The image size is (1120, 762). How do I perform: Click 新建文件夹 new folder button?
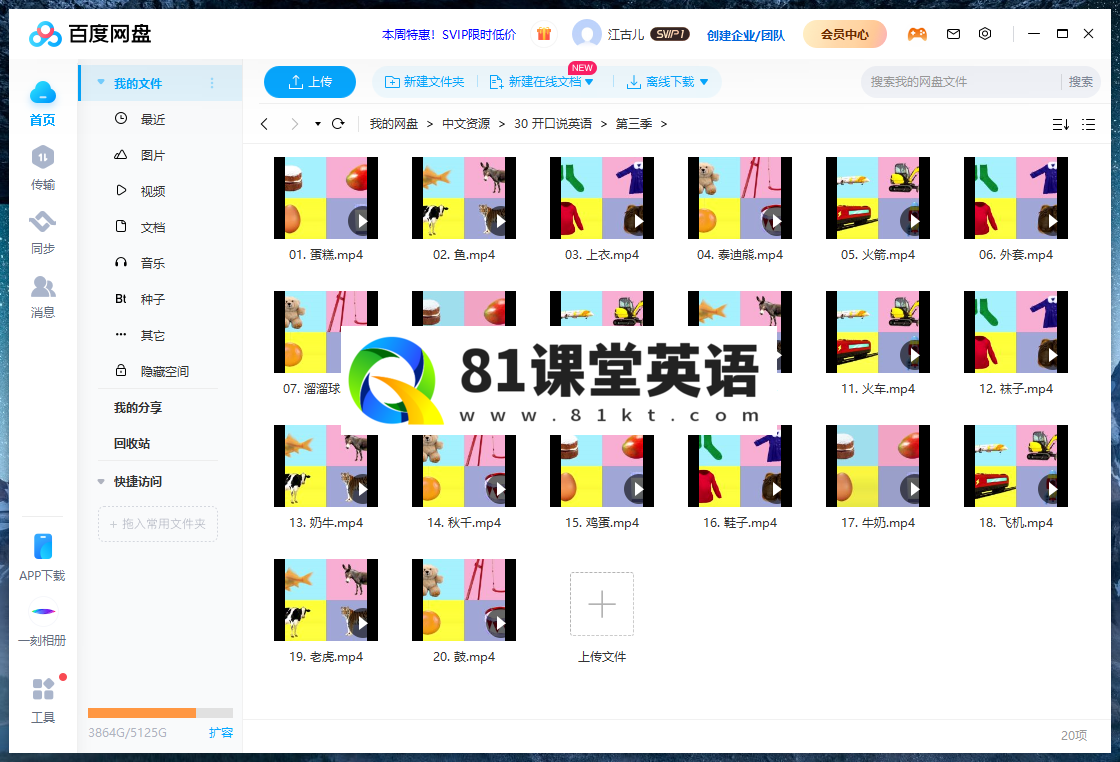click(x=424, y=82)
